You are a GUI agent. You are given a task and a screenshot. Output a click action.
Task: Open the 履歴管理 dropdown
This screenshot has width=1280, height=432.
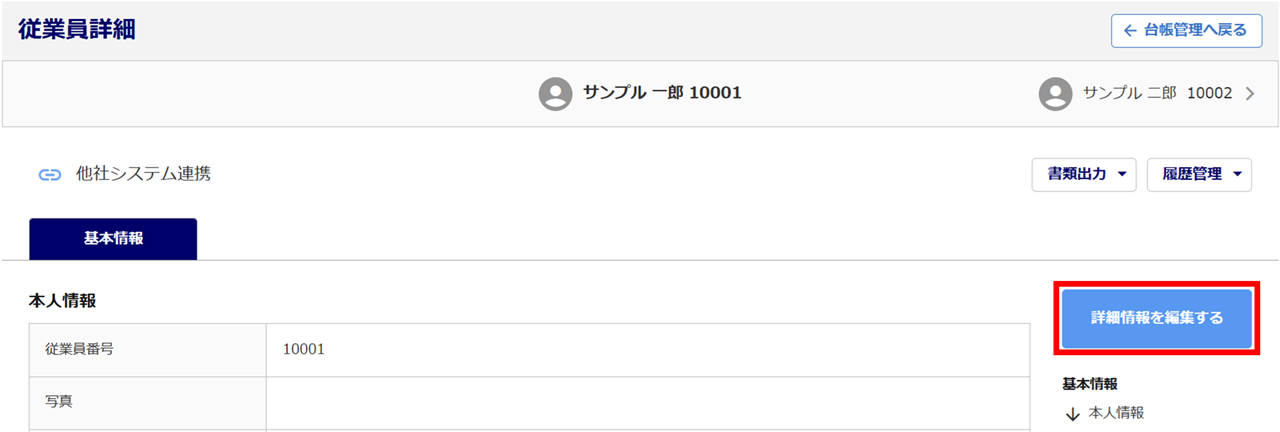coord(1199,174)
